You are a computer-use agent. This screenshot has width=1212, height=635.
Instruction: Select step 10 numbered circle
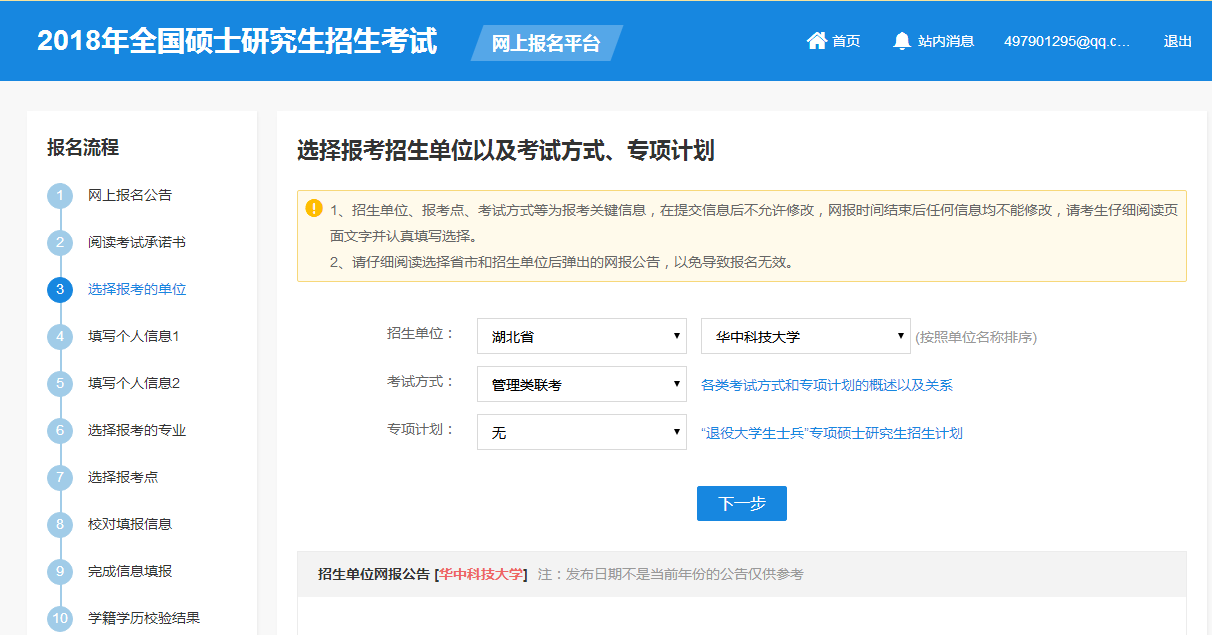tap(60, 618)
